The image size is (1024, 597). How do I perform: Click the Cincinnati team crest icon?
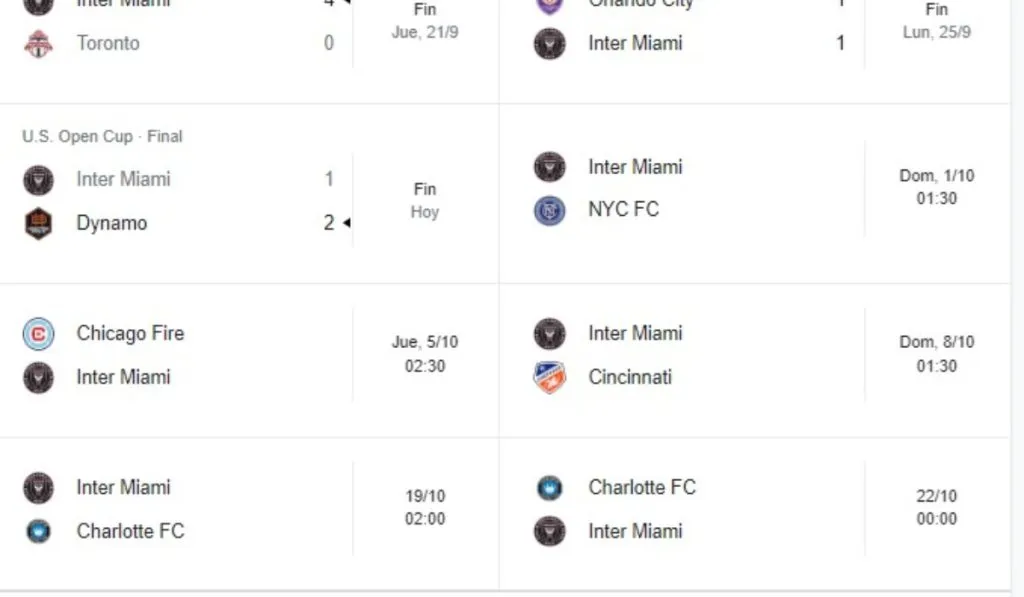tap(550, 377)
